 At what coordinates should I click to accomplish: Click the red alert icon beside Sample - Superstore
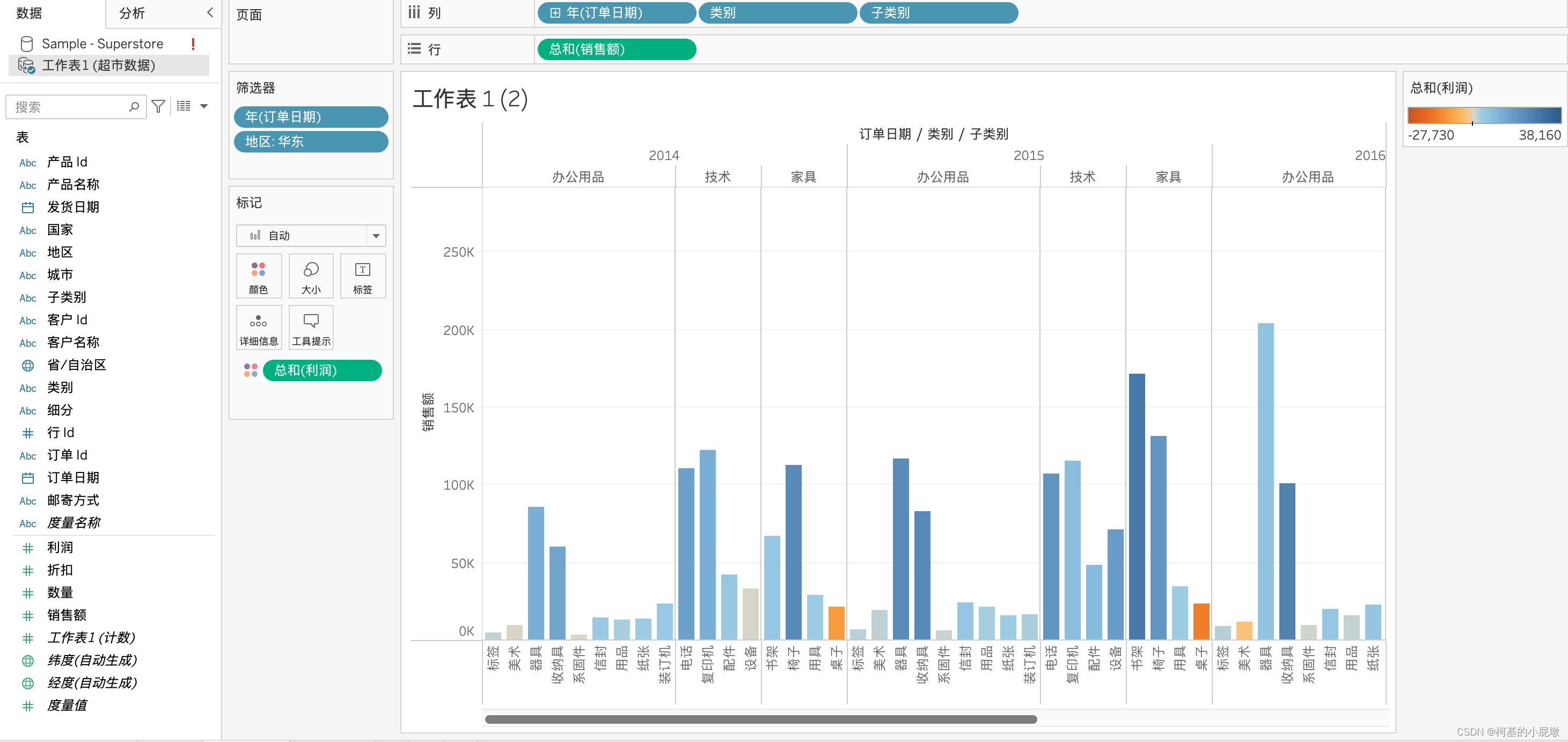click(x=193, y=44)
